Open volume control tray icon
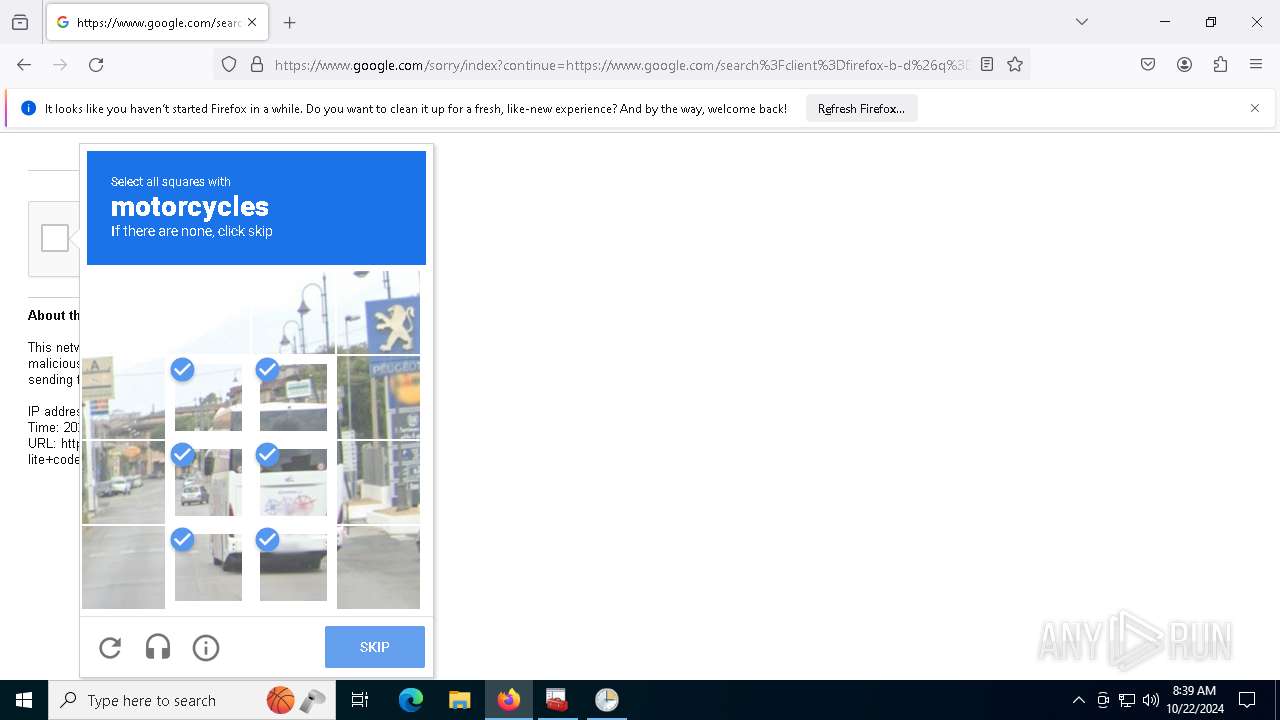This screenshot has height=720, width=1280. 1151,700
